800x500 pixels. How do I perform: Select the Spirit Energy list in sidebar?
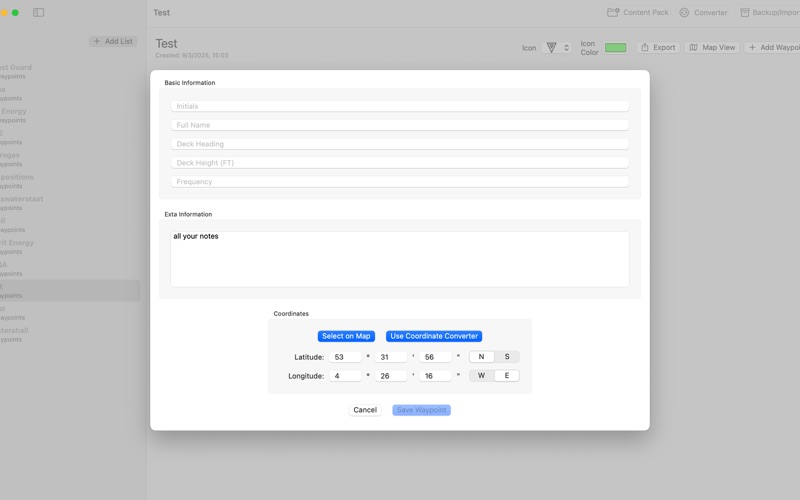click(x=70, y=247)
